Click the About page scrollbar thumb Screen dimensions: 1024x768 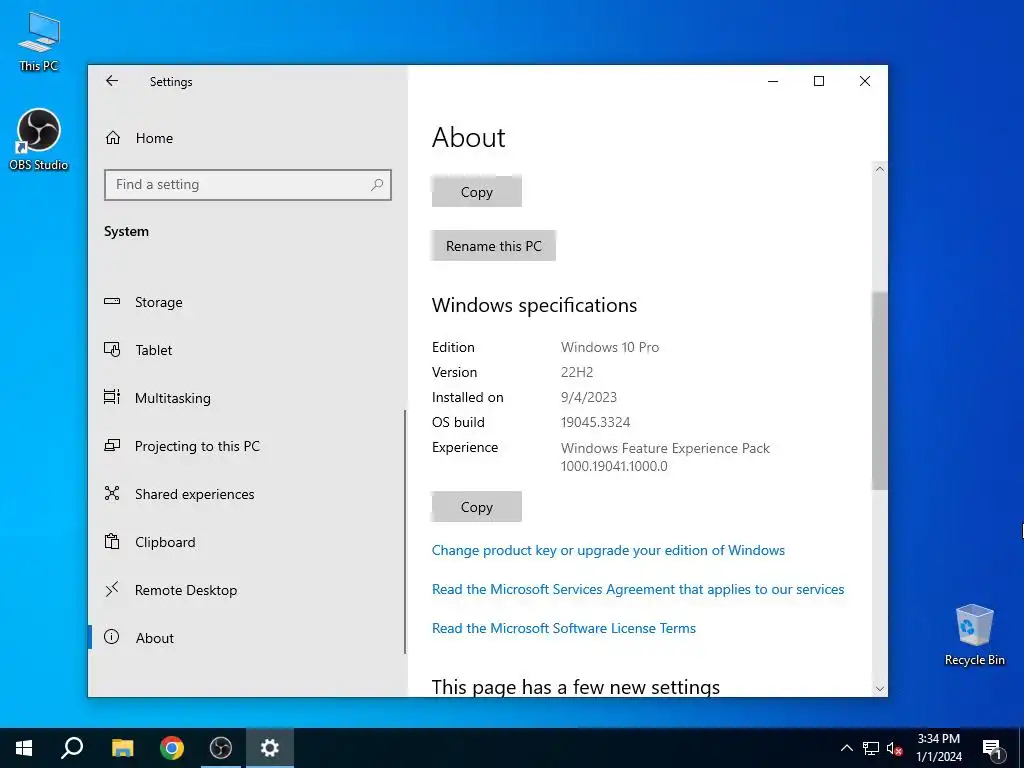pos(880,391)
